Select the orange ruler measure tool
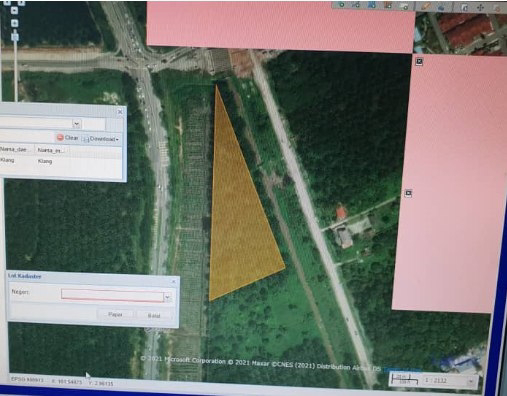The height and width of the screenshot is (396, 507). coord(425,6)
